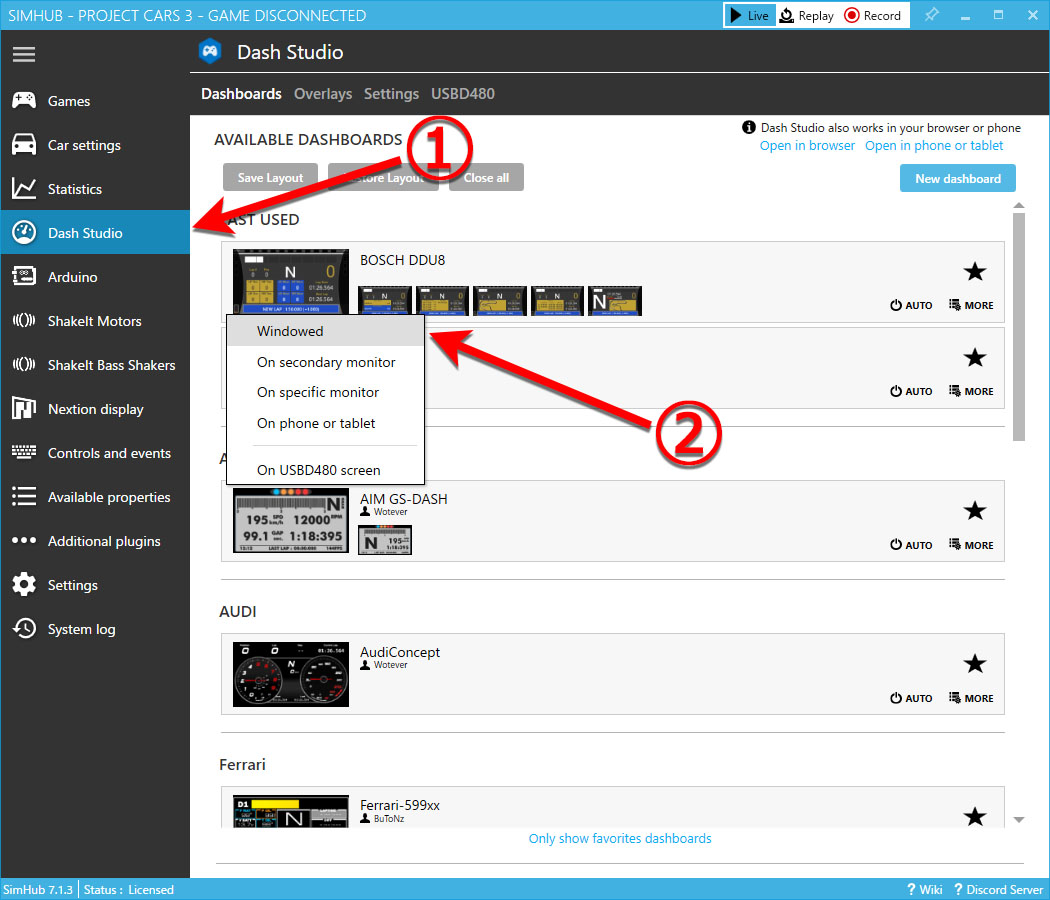Click the info icon beside browser note
Image resolution: width=1050 pixels, height=900 pixels.
(749, 127)
